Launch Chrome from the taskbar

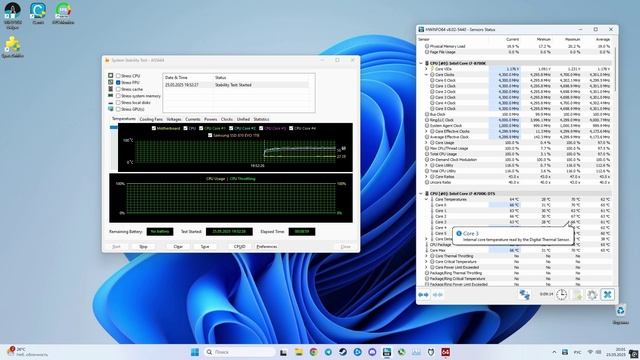pos(313,352)
